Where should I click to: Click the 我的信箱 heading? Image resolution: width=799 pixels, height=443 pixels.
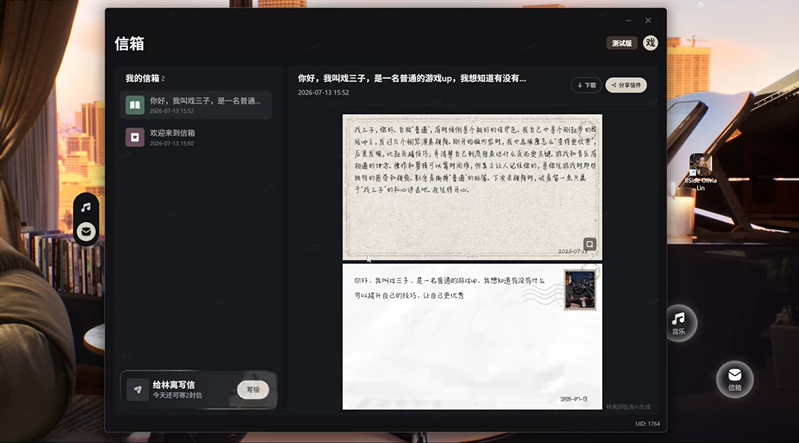point(142,79)
